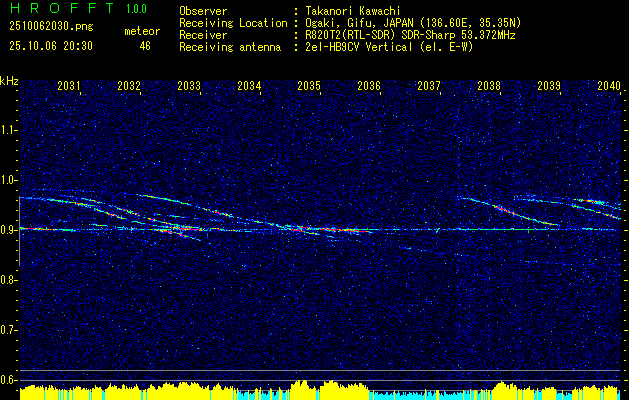Click the Receiving Location field label
Image resolution: width=629 pixels, height=400 pixels.
coord(233,23)
